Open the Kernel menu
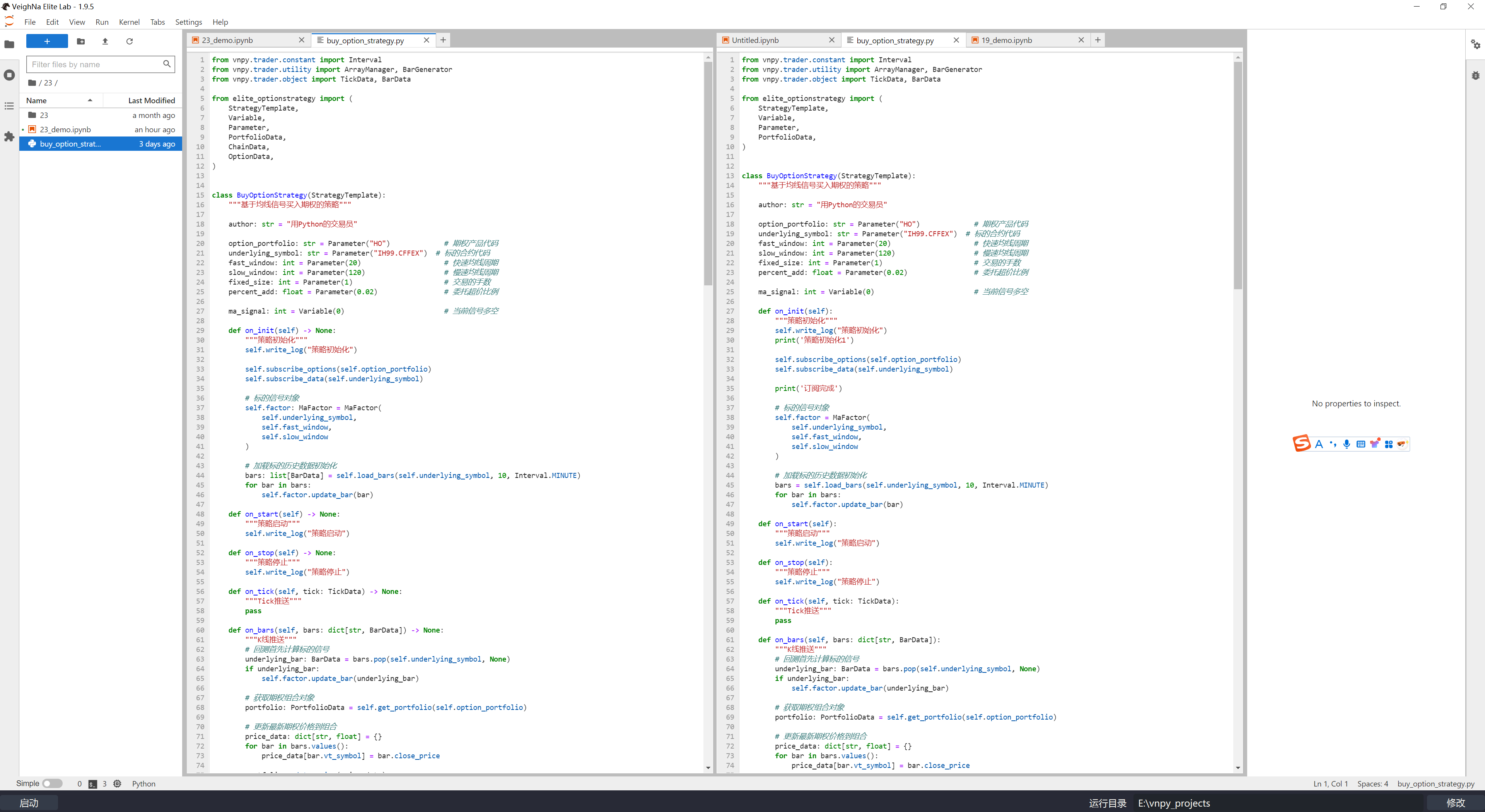 pos(129,22)
